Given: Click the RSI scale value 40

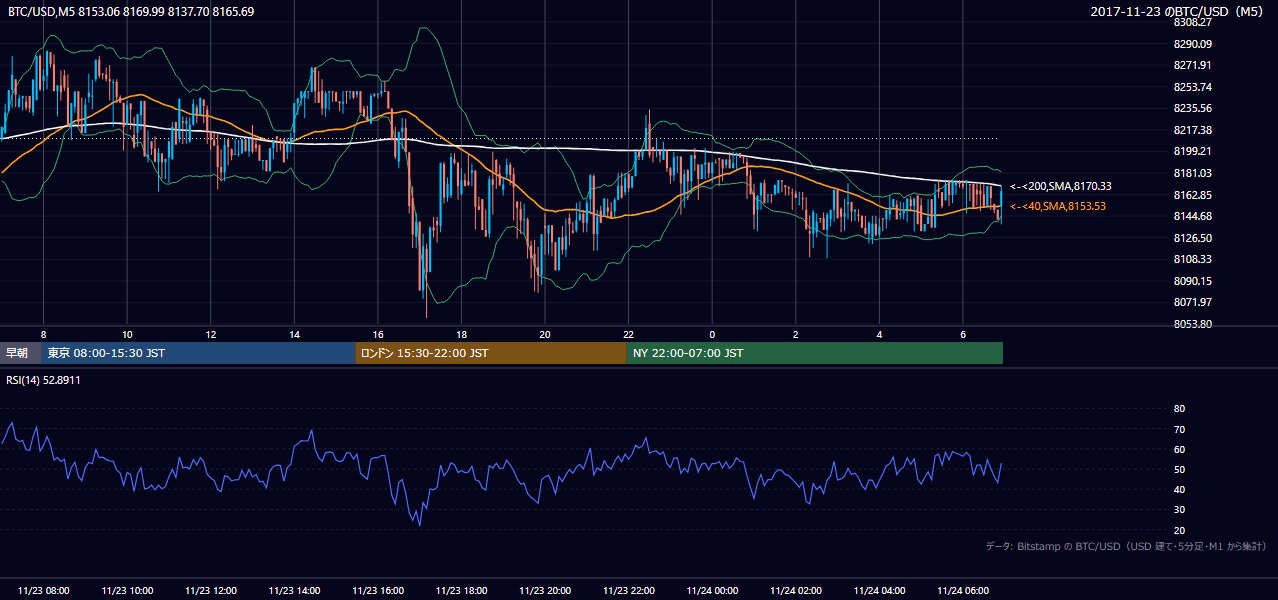Looking at the screenshot, I should [x=1179, y=489].
